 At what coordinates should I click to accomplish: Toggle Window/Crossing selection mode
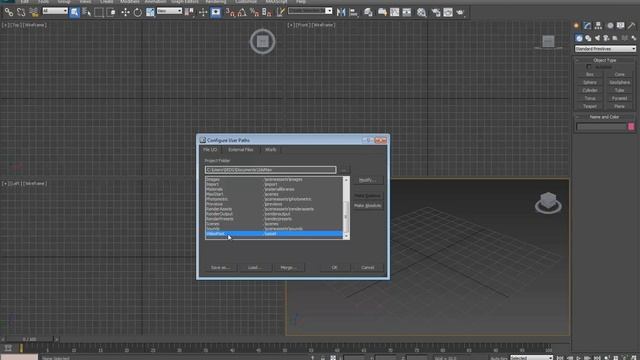[111, 12]
